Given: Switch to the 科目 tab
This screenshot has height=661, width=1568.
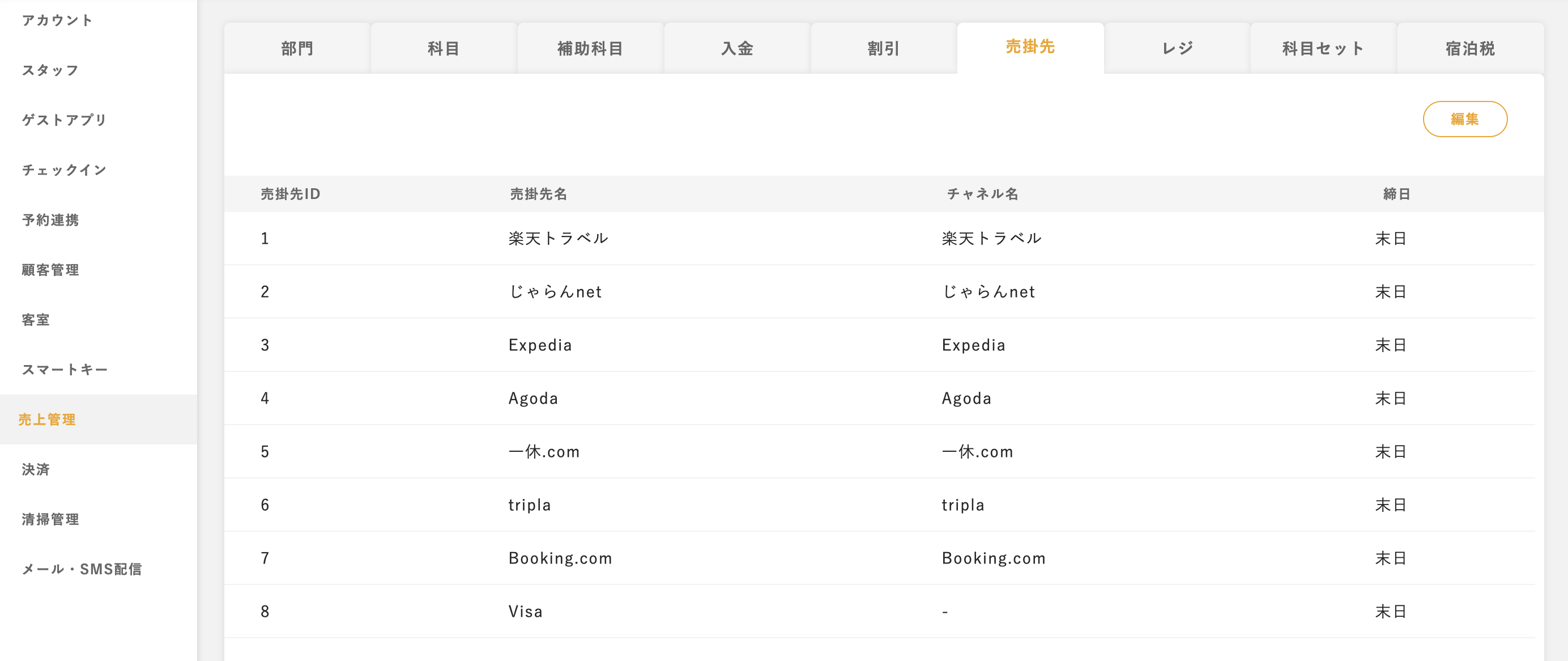Looking at the screenshot, I should 444,48.
